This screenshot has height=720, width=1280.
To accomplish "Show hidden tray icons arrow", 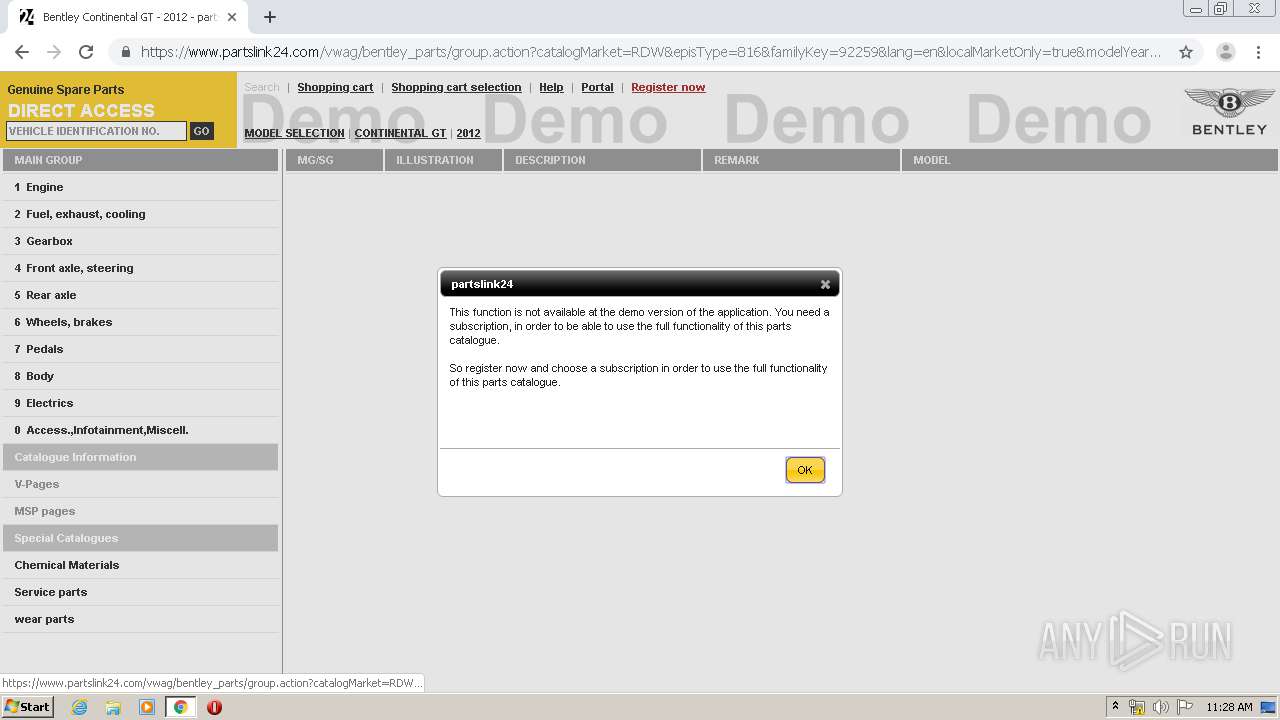I will [1115, 707].
